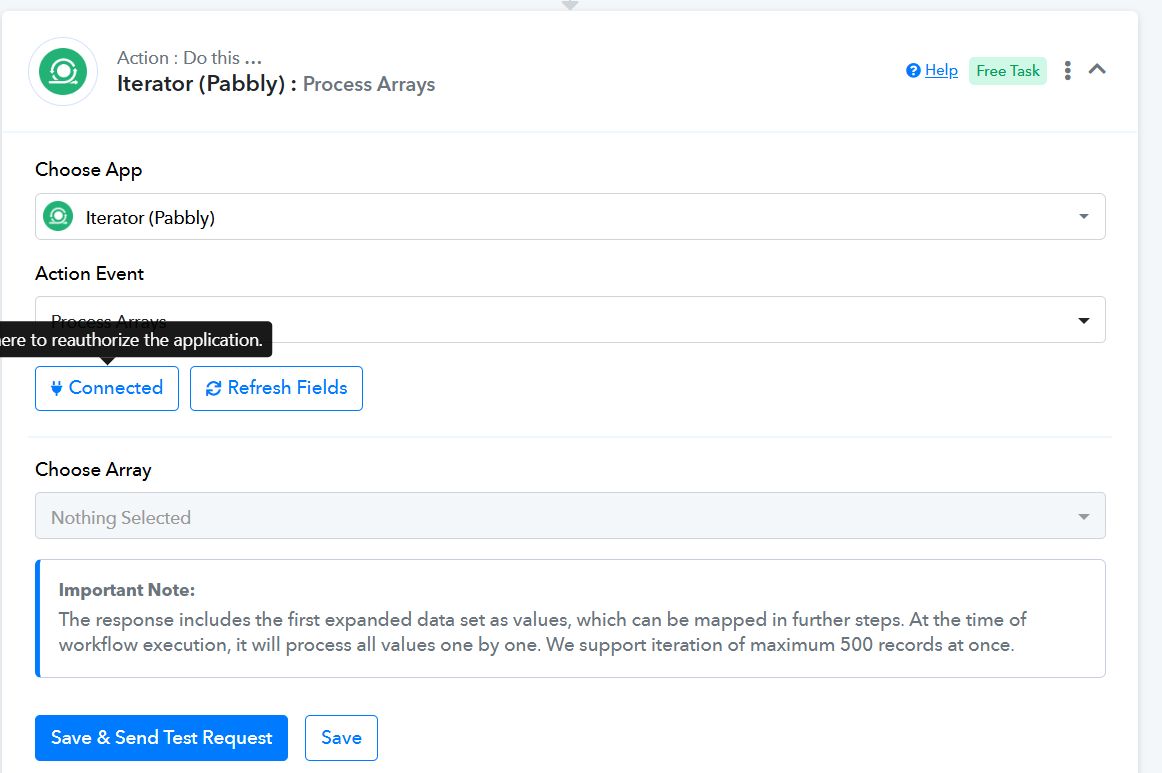
Task: Click Save & Send Test Request
Action: pos(162,738)
